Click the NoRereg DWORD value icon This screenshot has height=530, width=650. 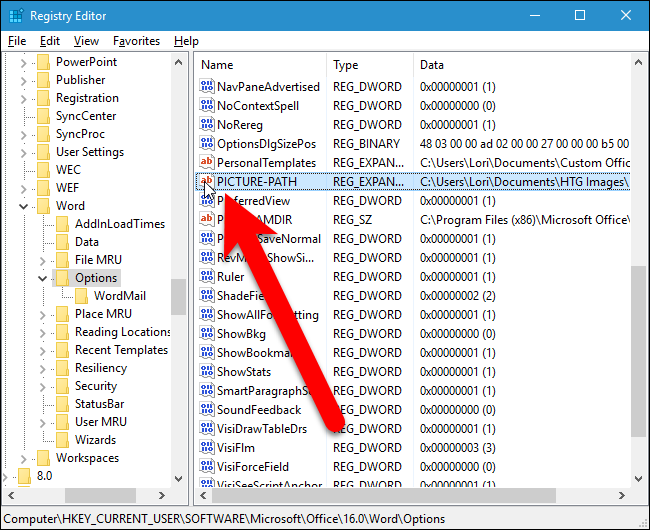(x=206, y=125)
